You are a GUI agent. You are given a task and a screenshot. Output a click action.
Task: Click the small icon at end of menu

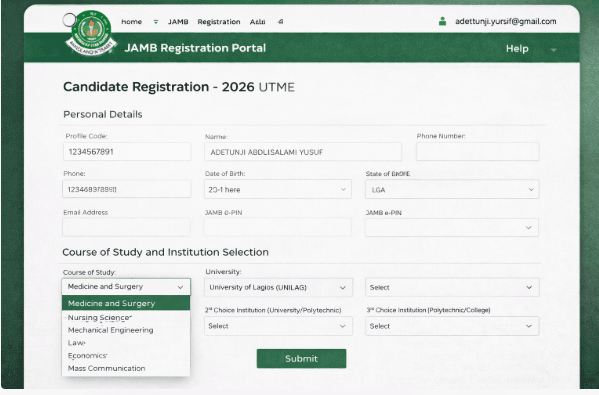pos(280,22)
